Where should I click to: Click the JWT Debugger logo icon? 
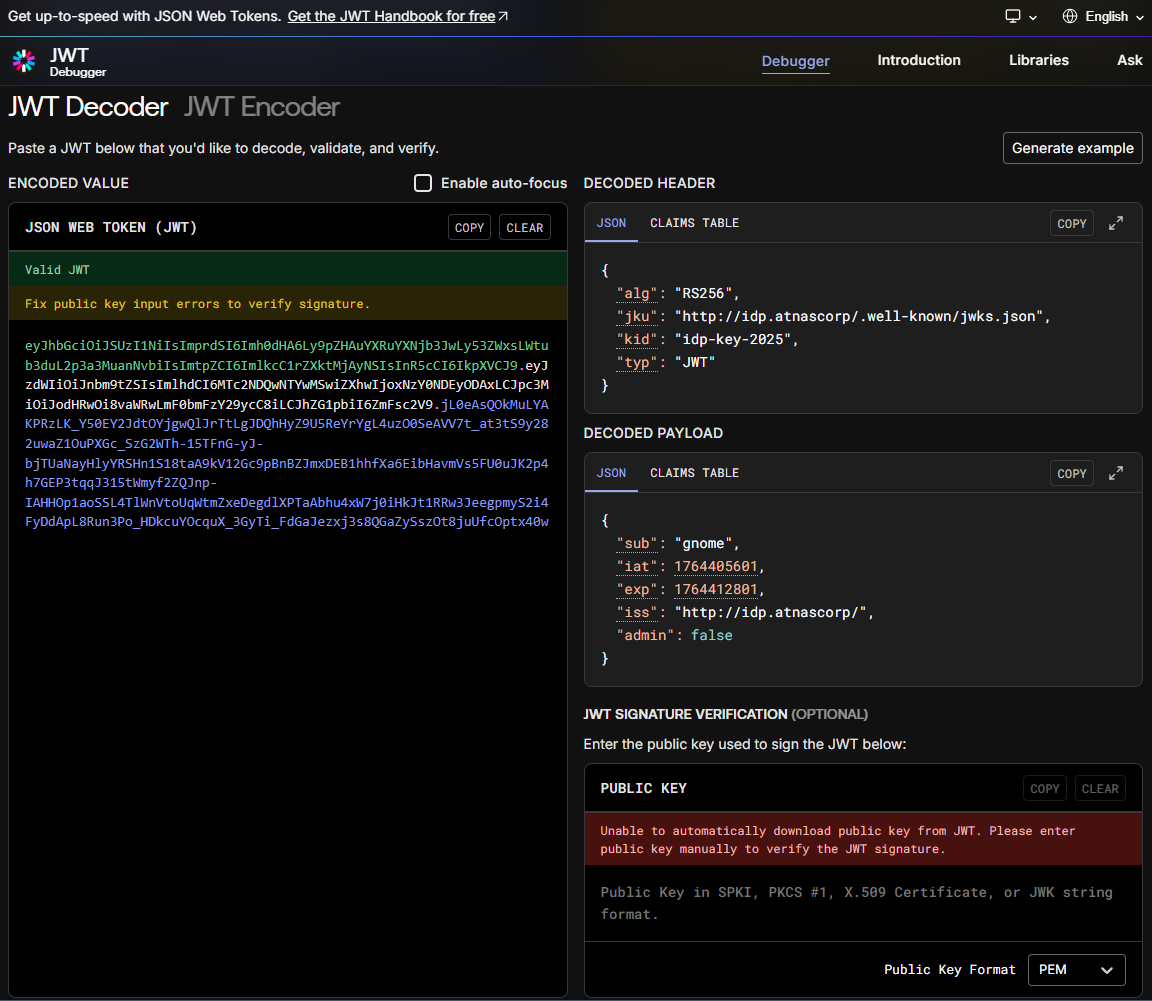click(23, 61)
